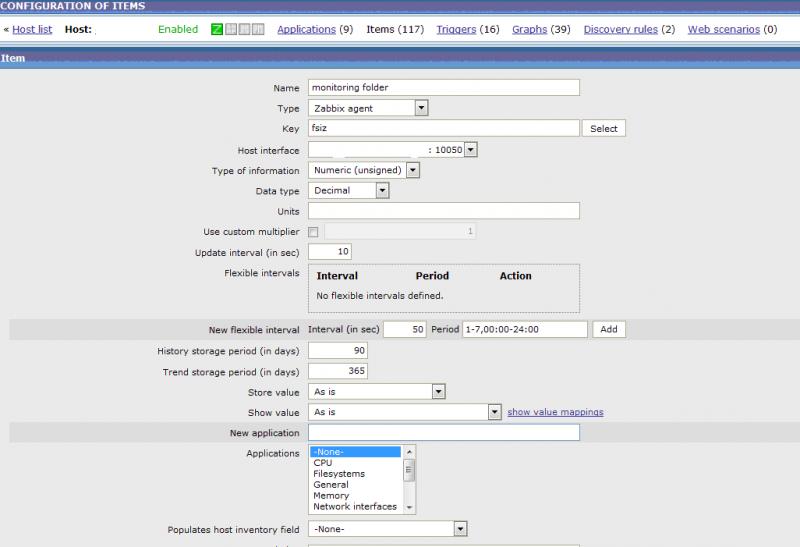Click the New application text field
Viewport: 800px width, 547px height.
click(x=444, y=433)
